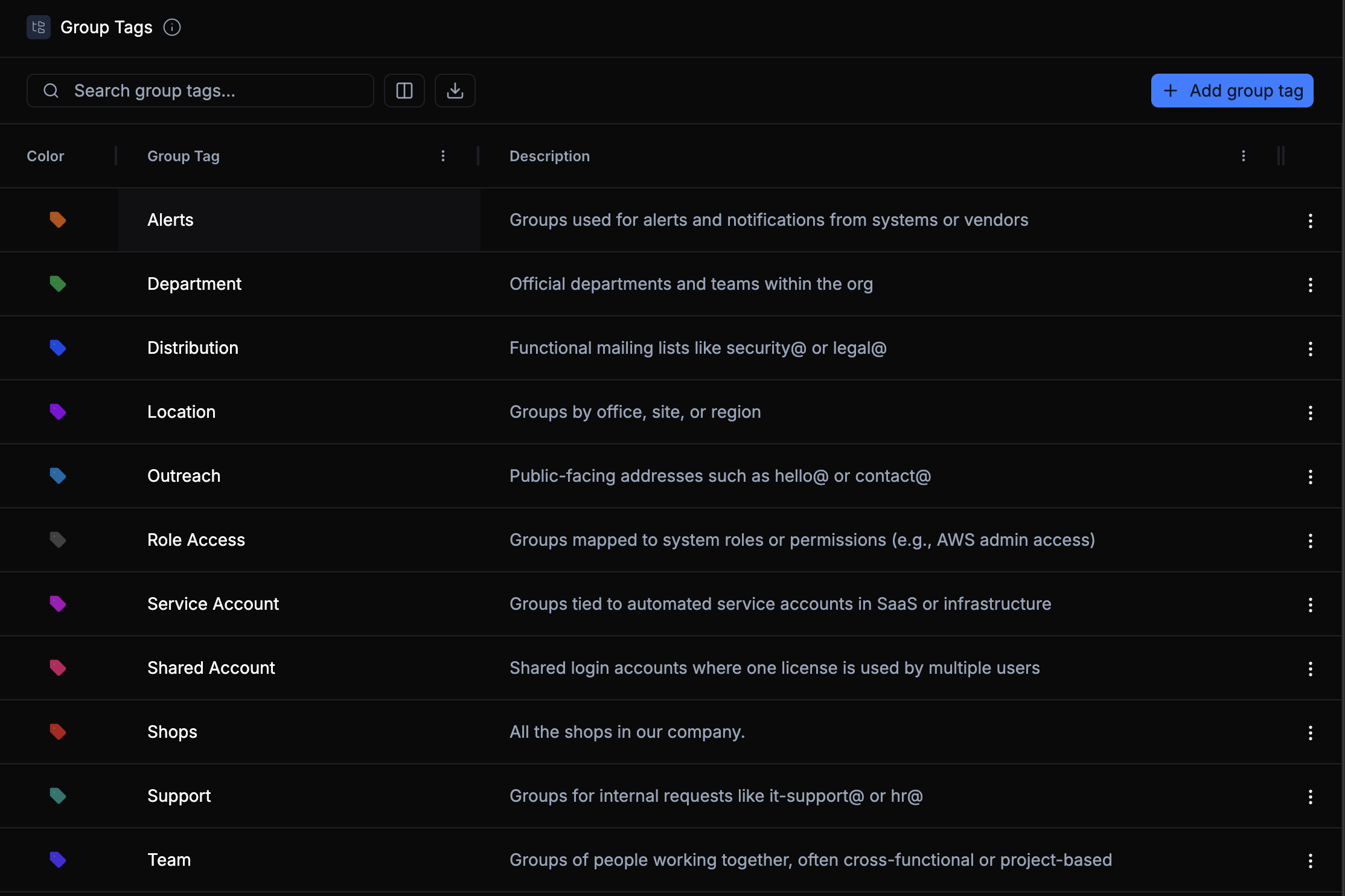
Task: Open the row actions menu for Service Account
Action: coord(1310,604)
